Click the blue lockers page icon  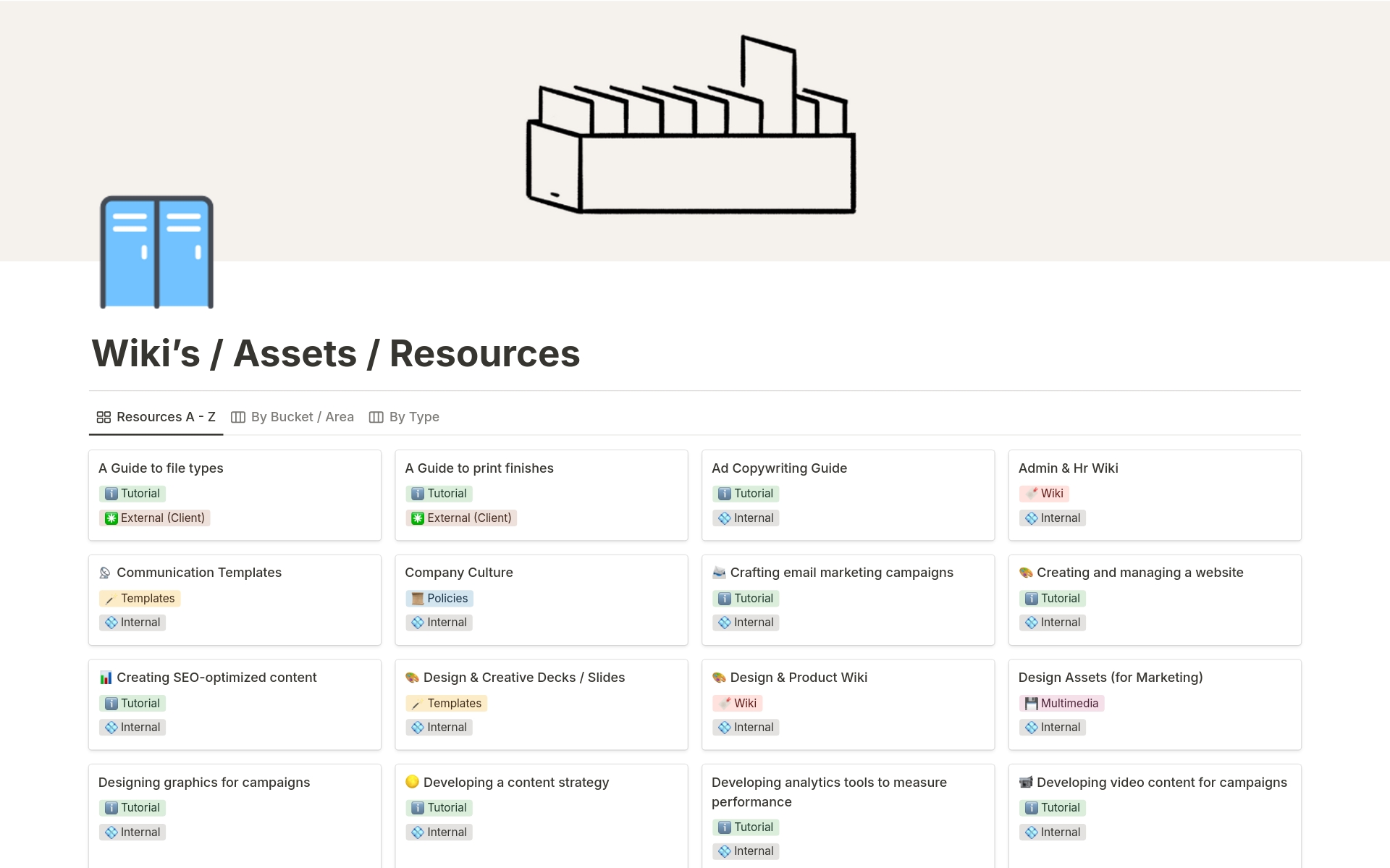(156, 252)
